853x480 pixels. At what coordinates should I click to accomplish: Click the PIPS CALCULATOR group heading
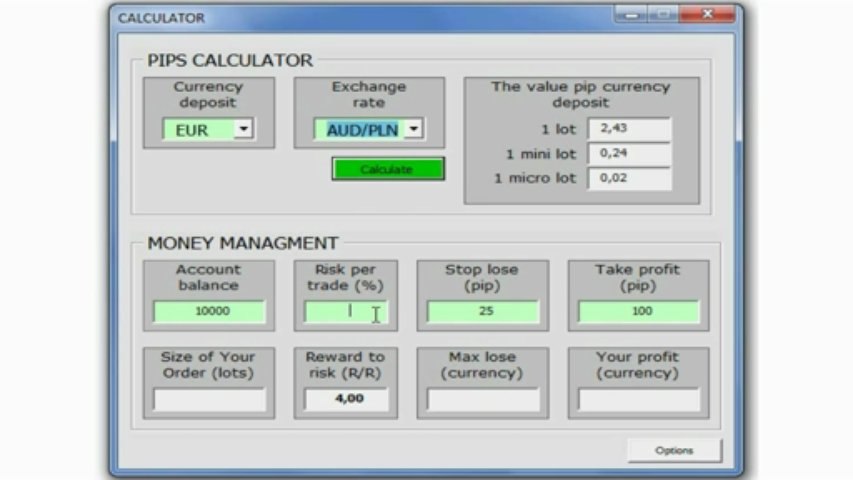pyautogui.click(x=230, y=60)
